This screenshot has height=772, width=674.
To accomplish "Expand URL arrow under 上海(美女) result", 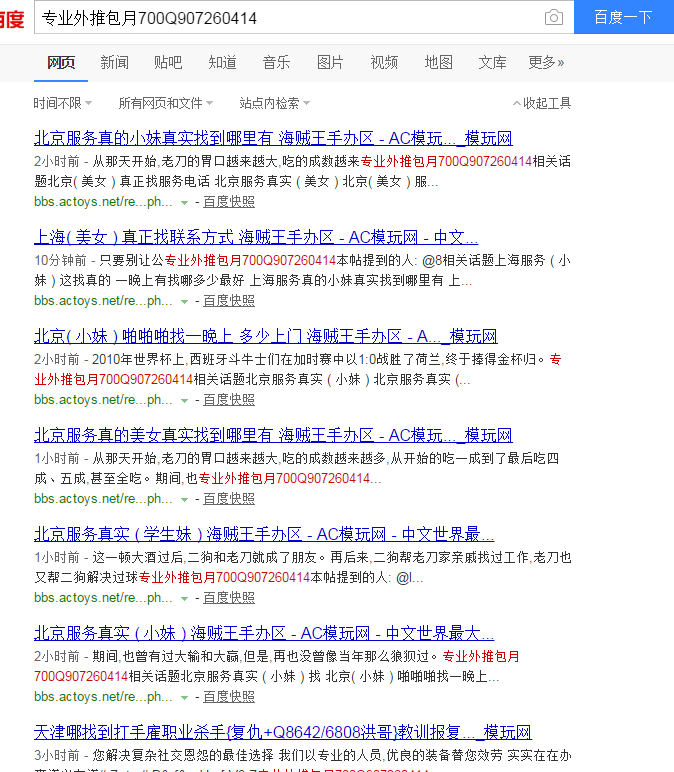I will [184, 302].
